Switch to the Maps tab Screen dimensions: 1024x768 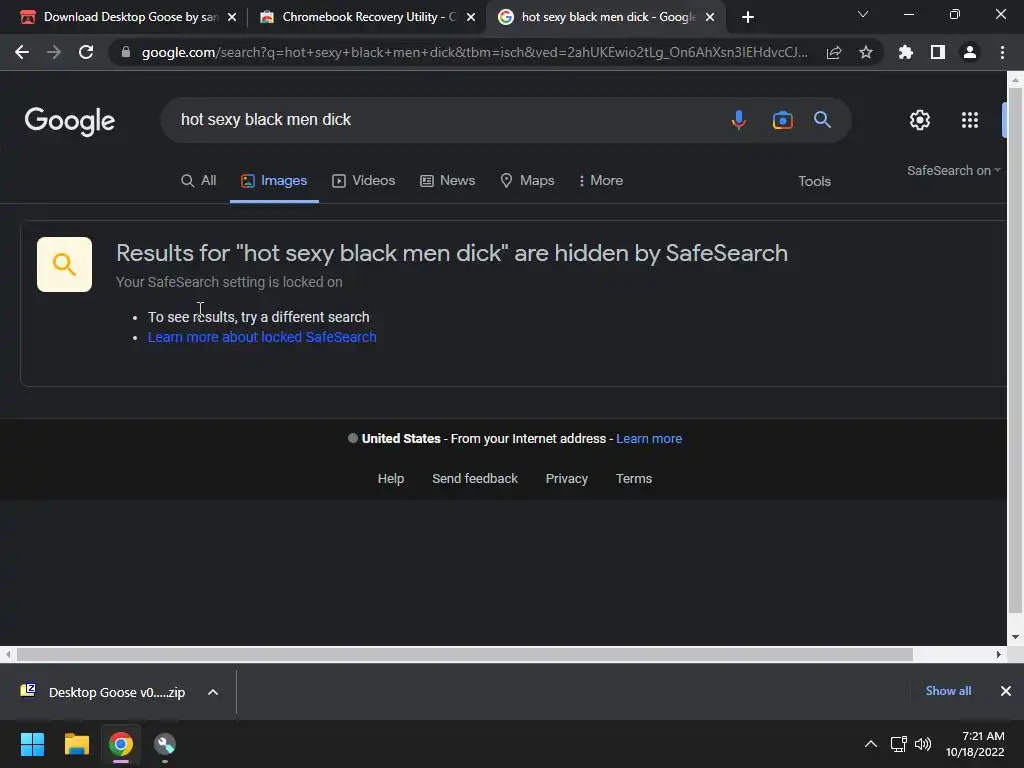tap(527, 181)
